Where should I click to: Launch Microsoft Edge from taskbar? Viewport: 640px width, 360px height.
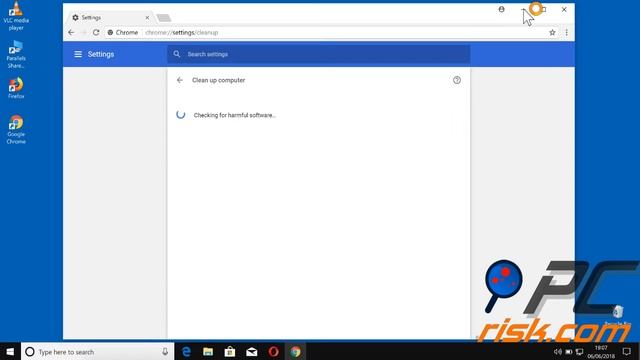187,351
